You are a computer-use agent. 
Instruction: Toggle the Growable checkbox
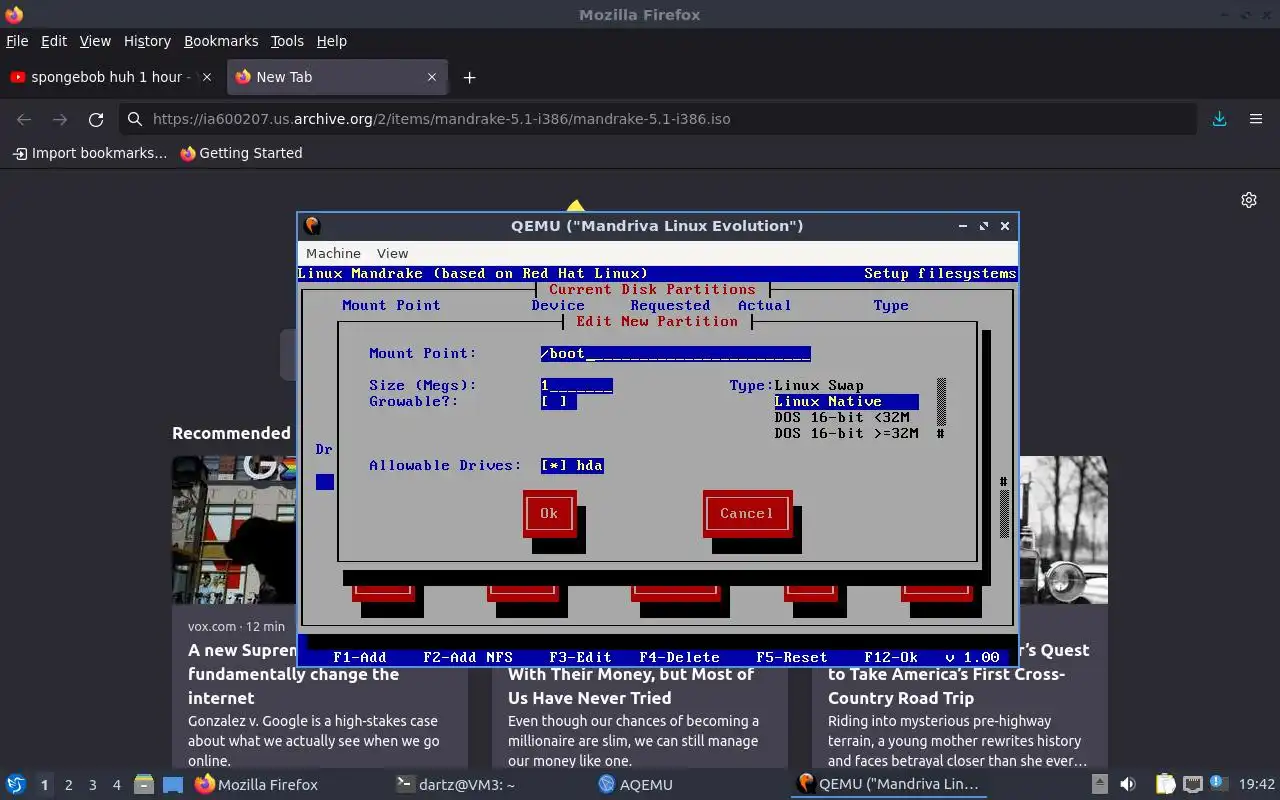click(x=558, y=401)
